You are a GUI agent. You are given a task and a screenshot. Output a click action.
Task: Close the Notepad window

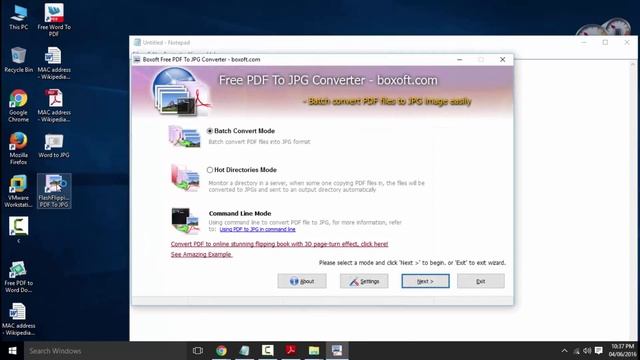(x=627, y=42)
